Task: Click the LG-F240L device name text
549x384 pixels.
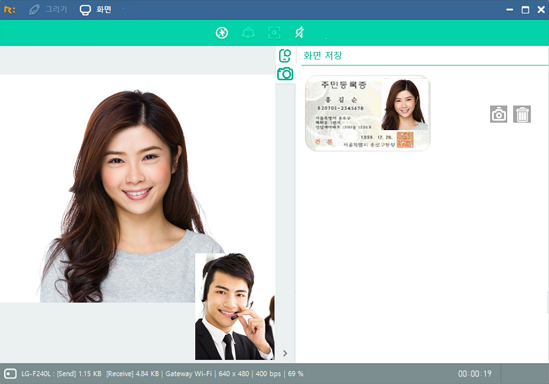Action: click(x=36, y=374)
